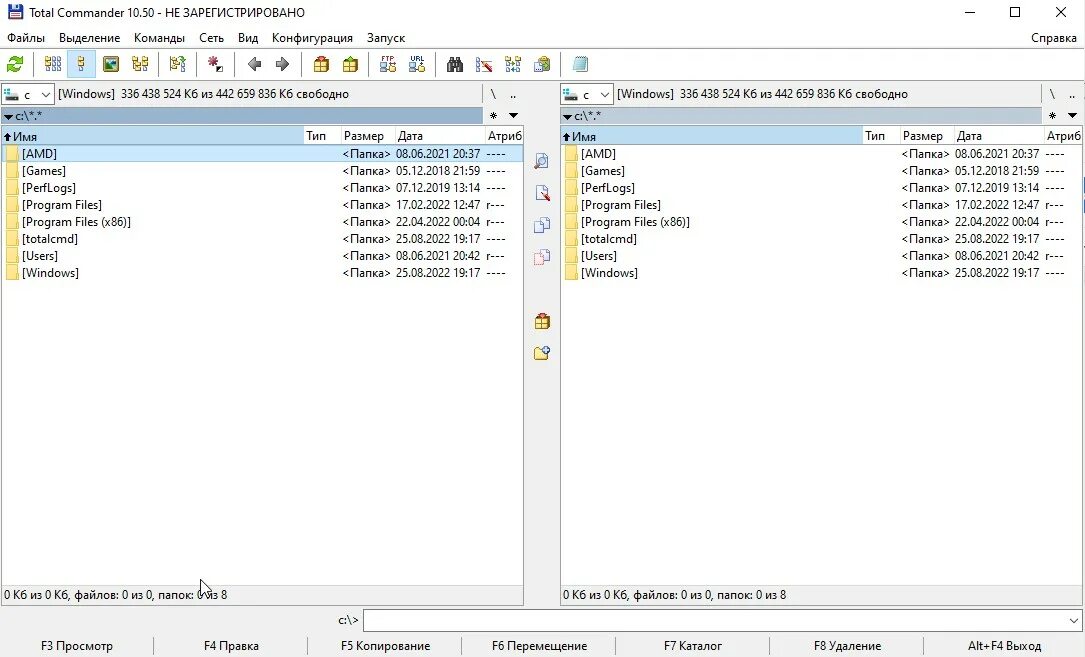Click the F8 Удаление button
Image resolution: width=1085 pixels, height=657 pixels.
[847, 646]
